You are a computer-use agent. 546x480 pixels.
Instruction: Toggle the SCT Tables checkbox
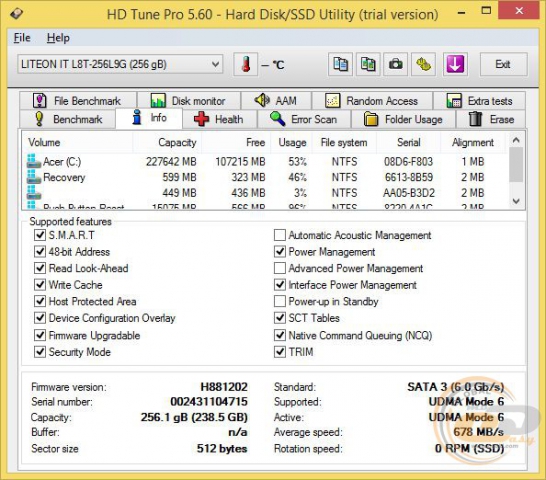tap(280, 318)
